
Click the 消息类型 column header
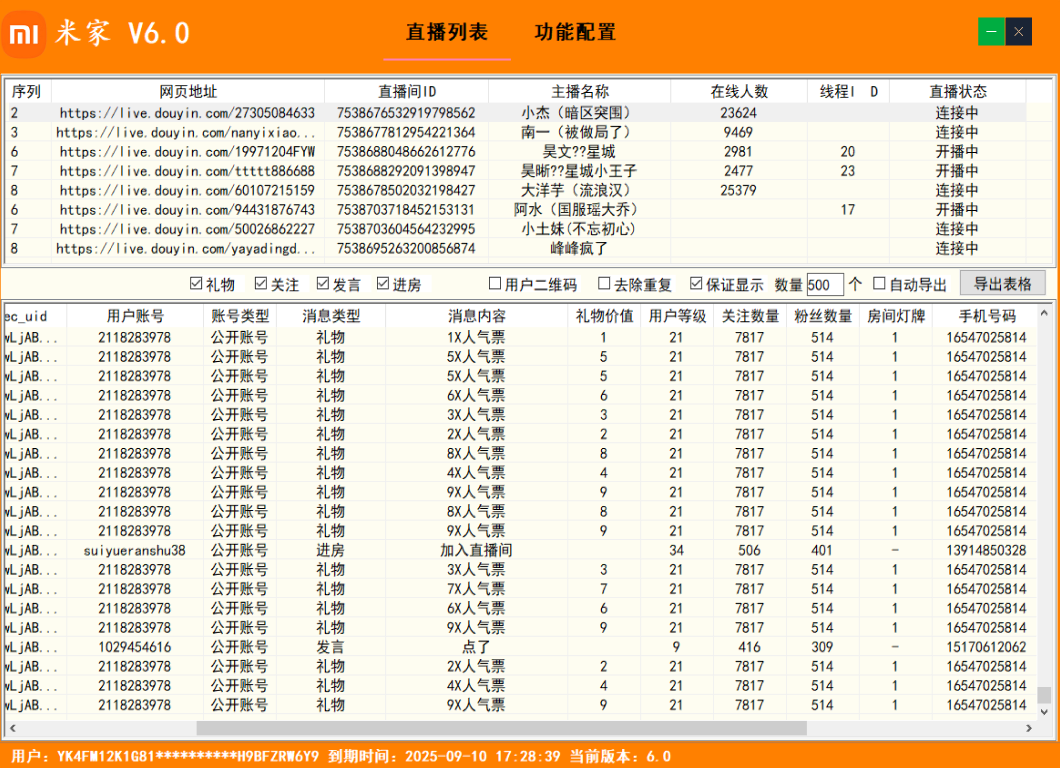pos(331,316)
